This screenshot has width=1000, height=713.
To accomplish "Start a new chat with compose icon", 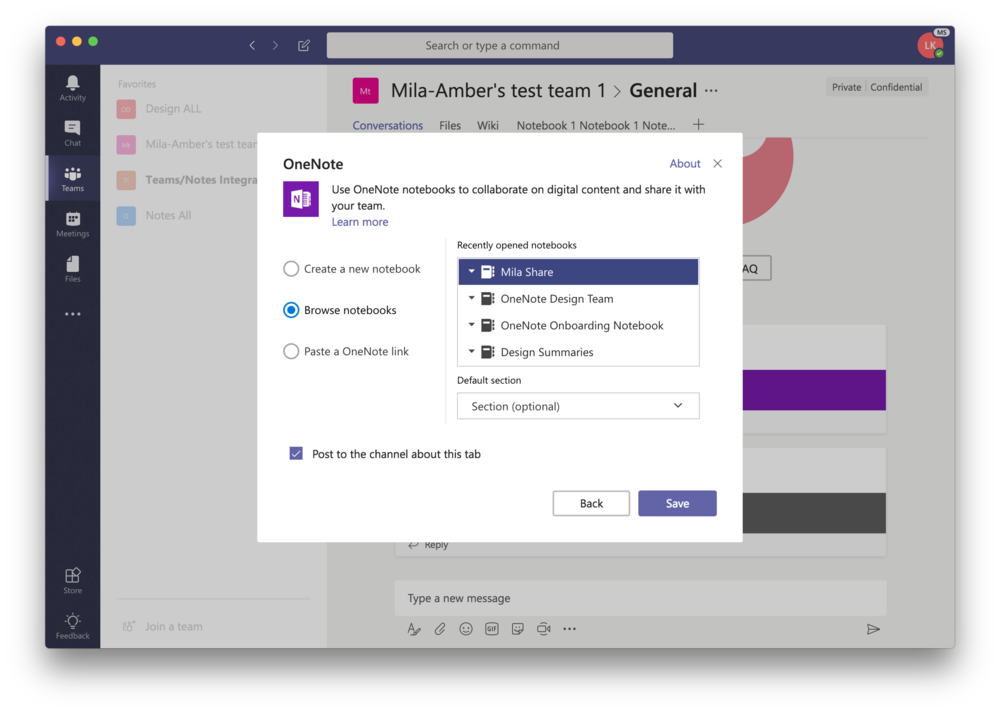I will click(x=304, y=45).
